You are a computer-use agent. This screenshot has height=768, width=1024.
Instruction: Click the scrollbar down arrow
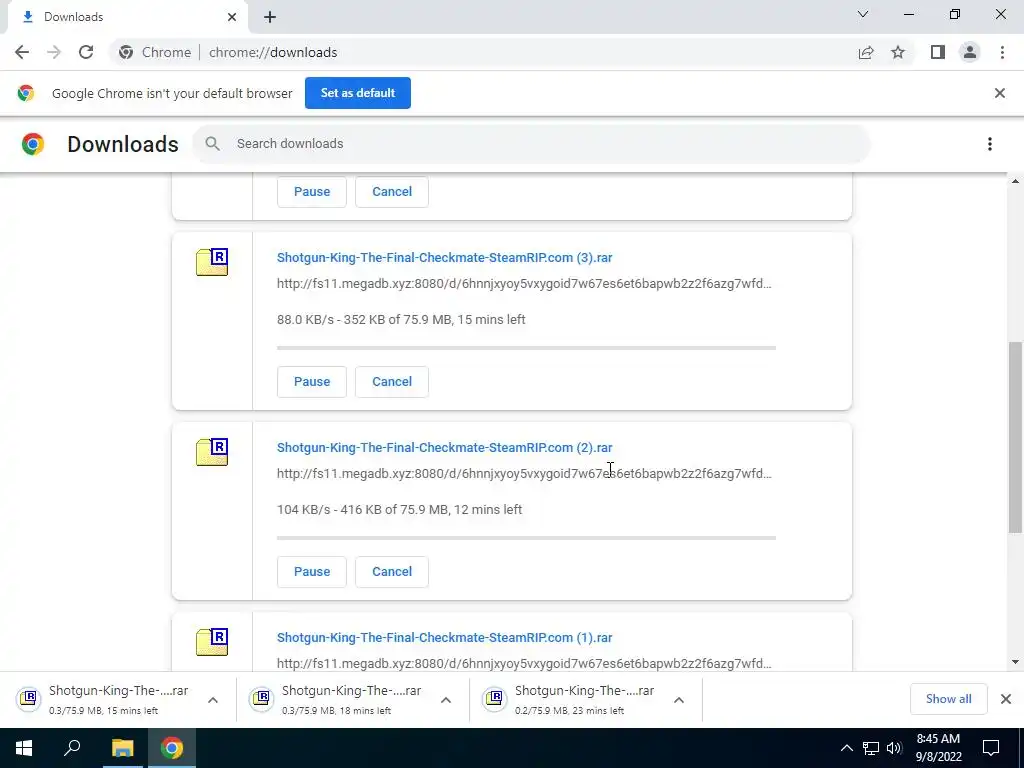(x=1015, y=662)
